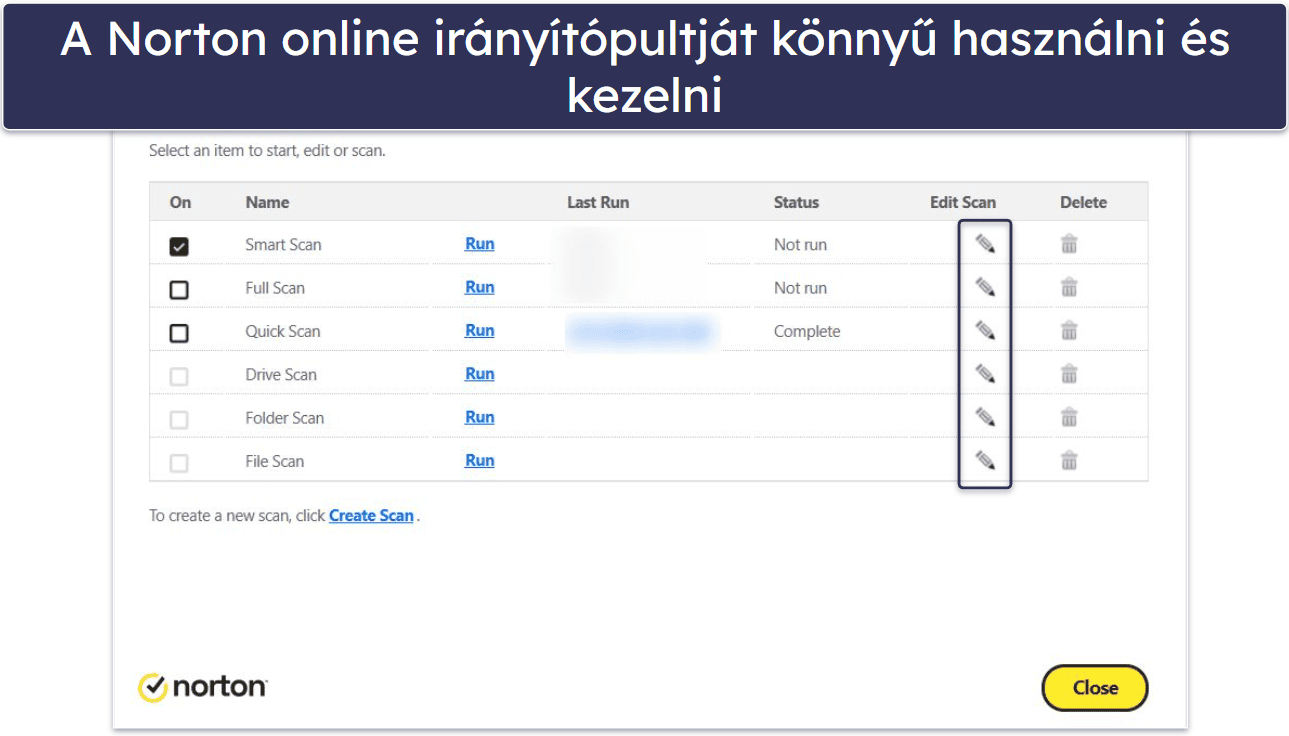The image size is (1289, 736).
Task: Run the Smart Scan
Action: click(x=480, y=244)
